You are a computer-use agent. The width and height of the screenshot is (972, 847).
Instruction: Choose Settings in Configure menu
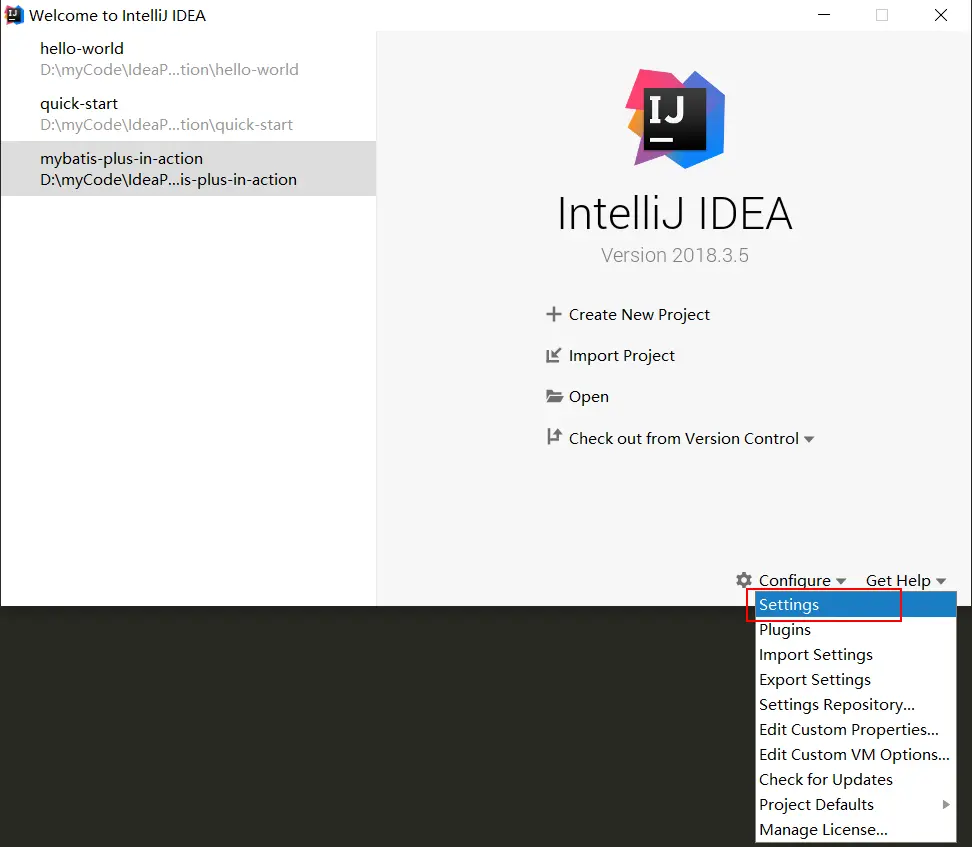click(855, 605)
